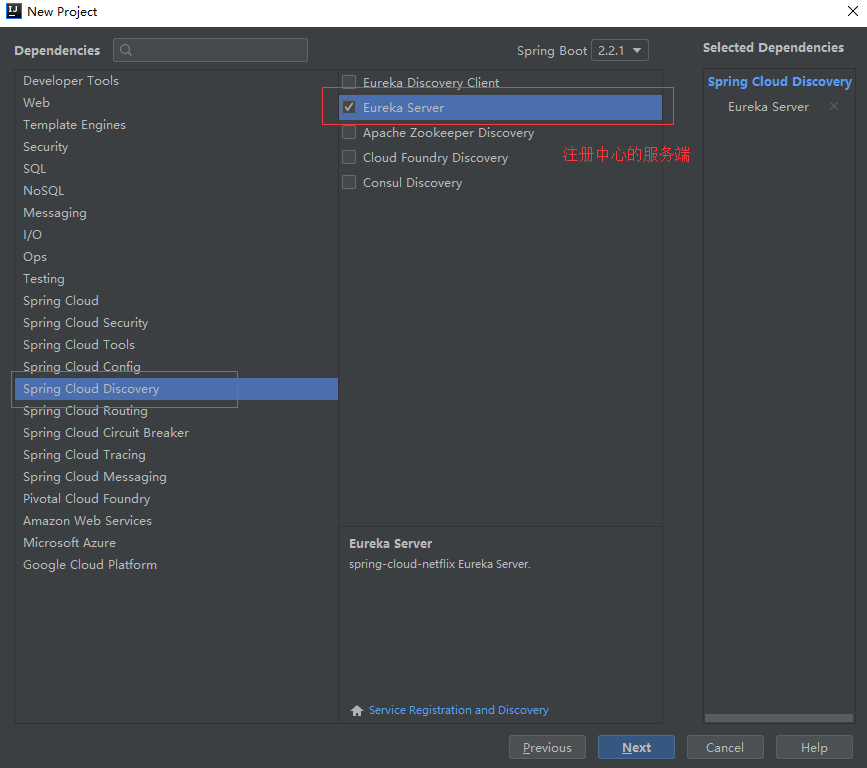
Task: Tick the Cloud Foundry Discovery checkbox
Action: [x=349, y=157]
